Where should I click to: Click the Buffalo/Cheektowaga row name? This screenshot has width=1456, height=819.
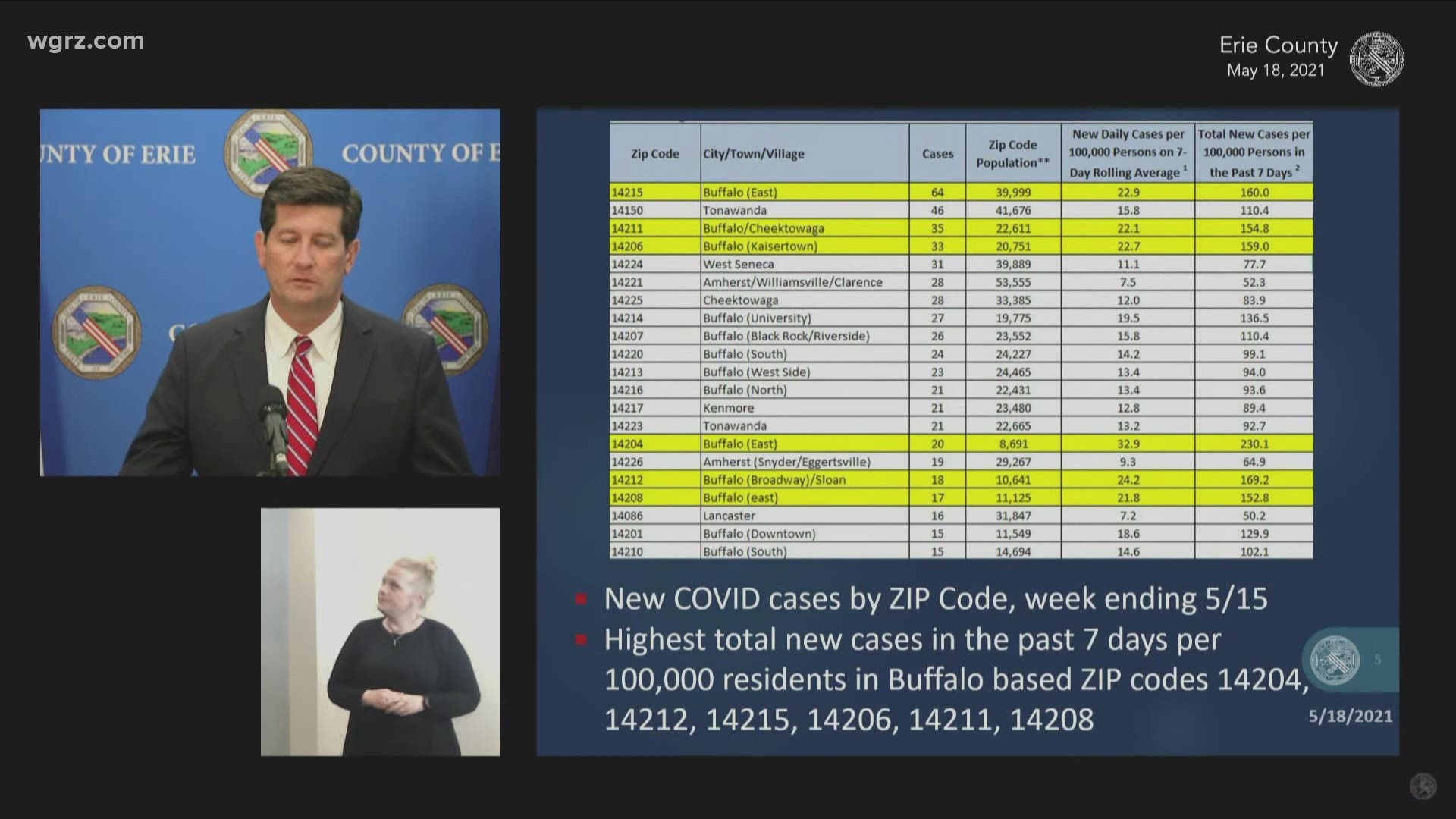coord(763,228)
